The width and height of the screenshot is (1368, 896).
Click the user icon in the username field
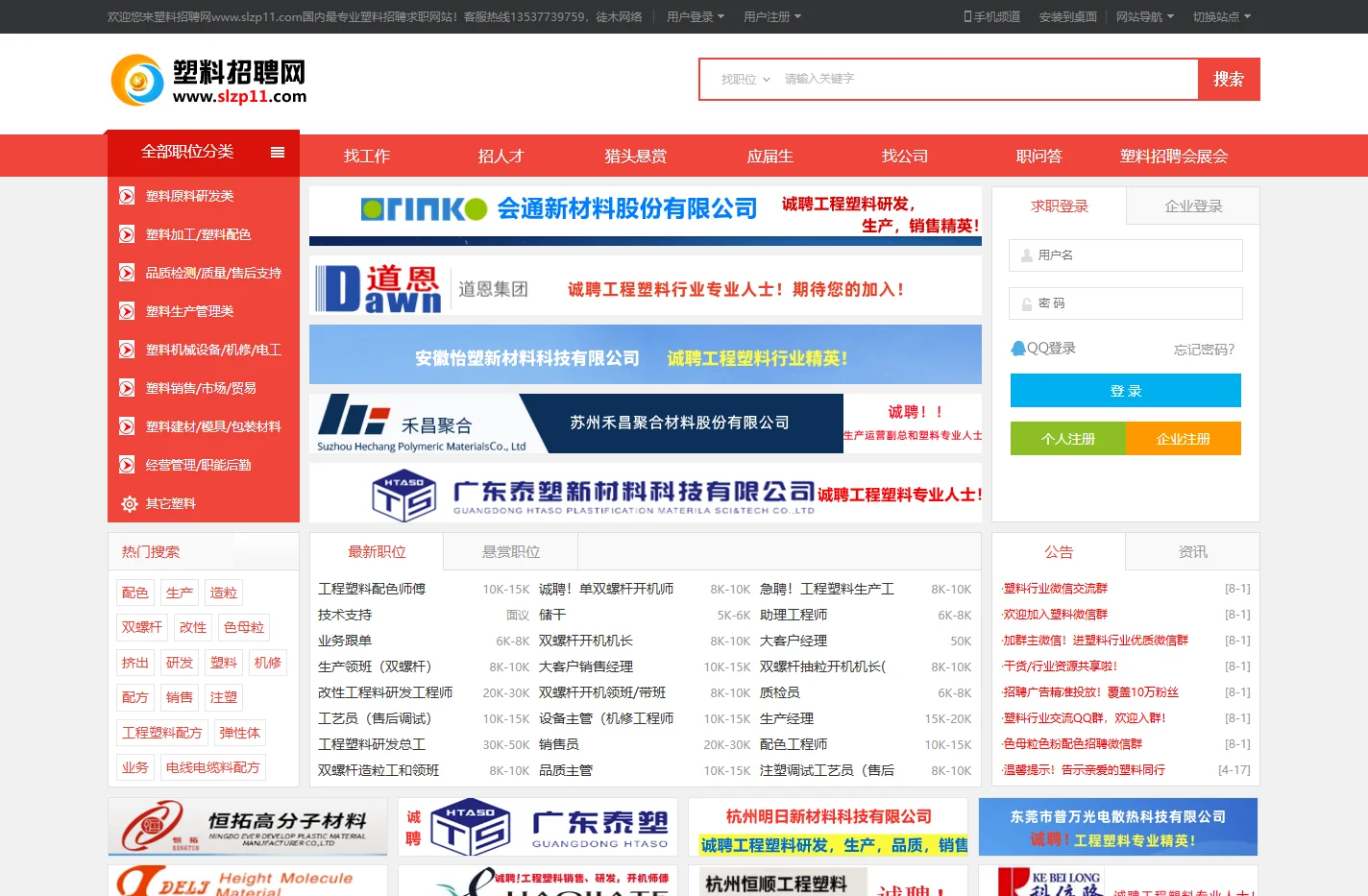[x=1025, y=255]
